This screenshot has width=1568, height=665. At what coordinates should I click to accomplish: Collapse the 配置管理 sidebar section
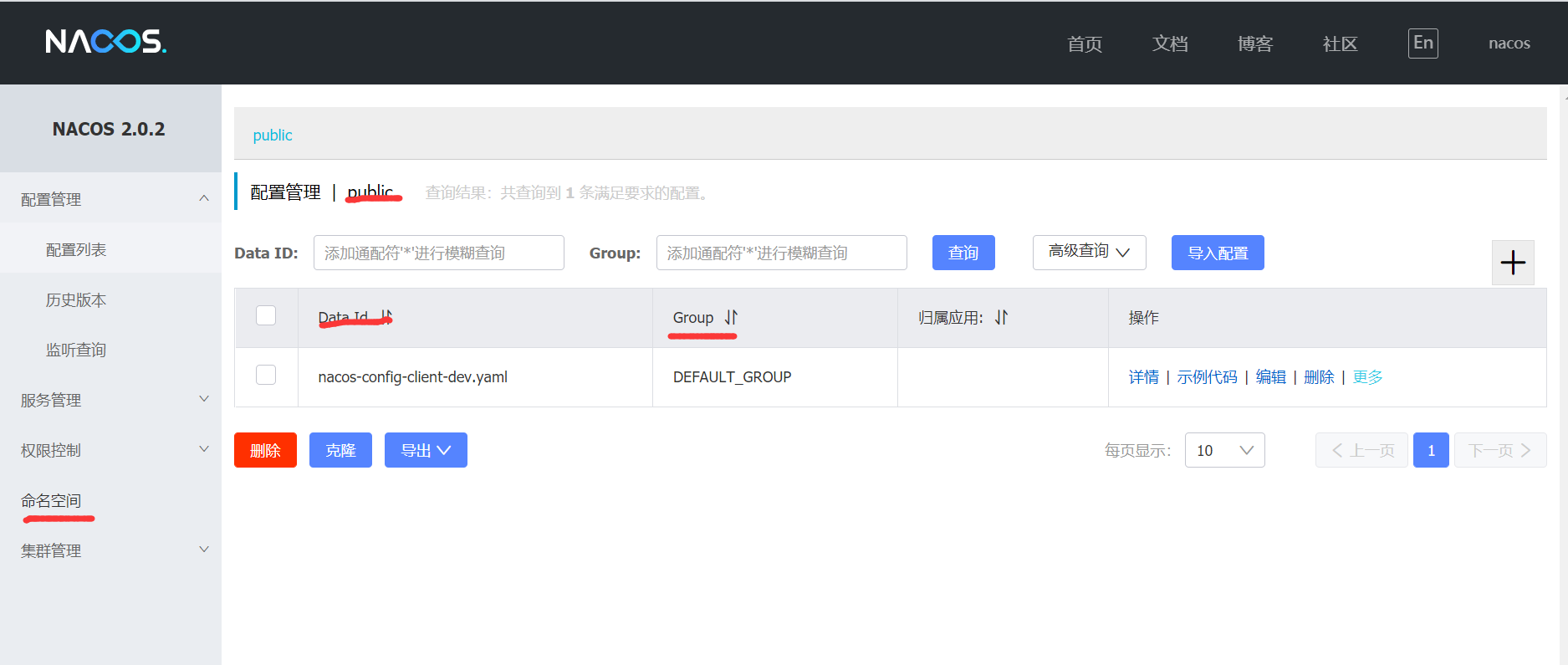pyautogui.click(x=110, y=199)
